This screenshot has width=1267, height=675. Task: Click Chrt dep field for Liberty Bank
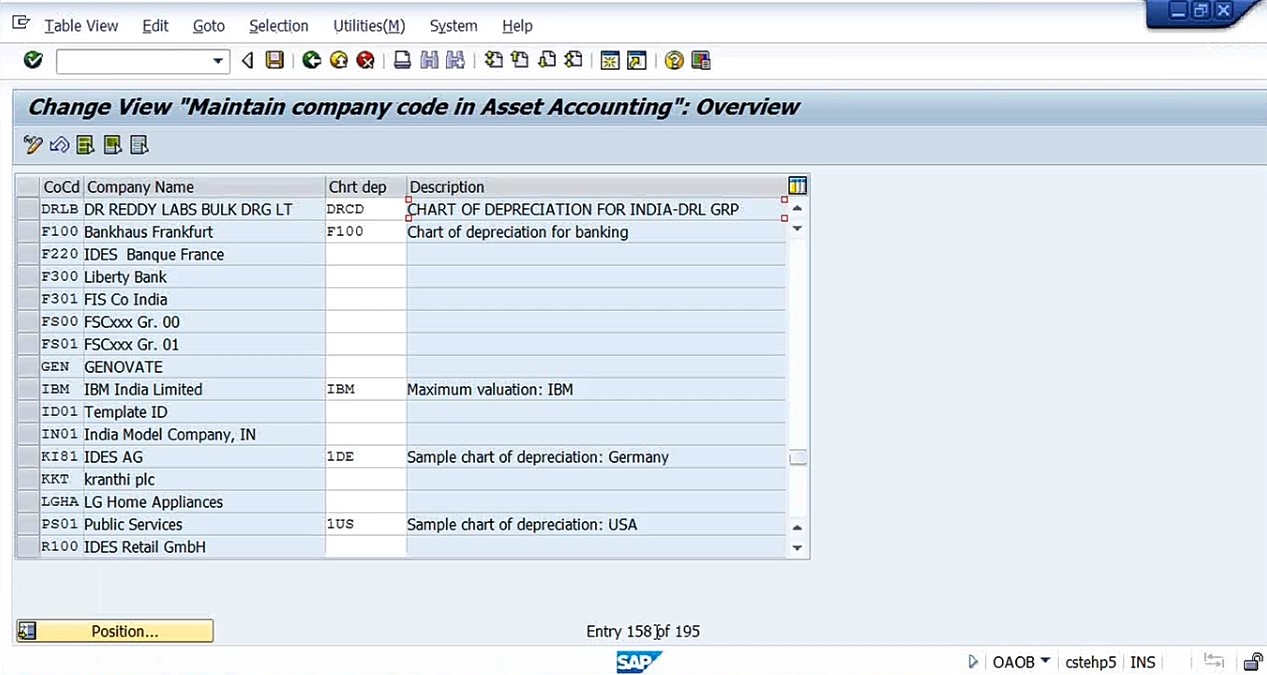click(x=366, y=277)
